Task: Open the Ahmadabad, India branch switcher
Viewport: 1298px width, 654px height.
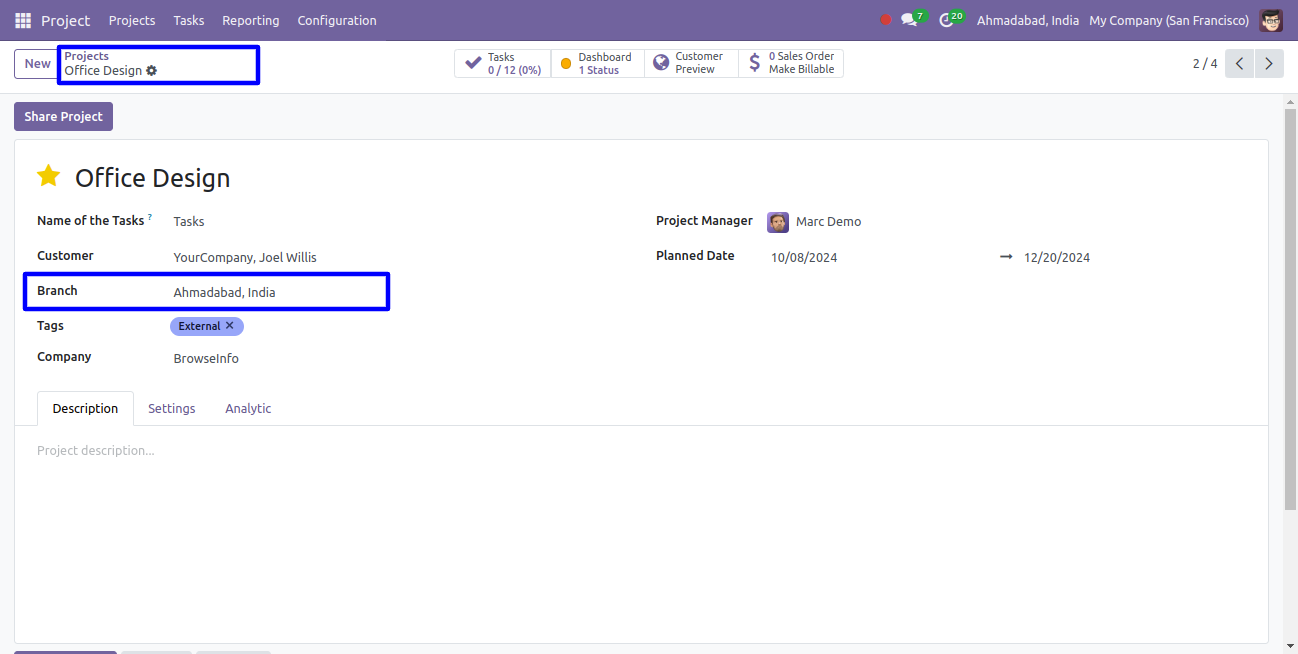Action: 1028,20
